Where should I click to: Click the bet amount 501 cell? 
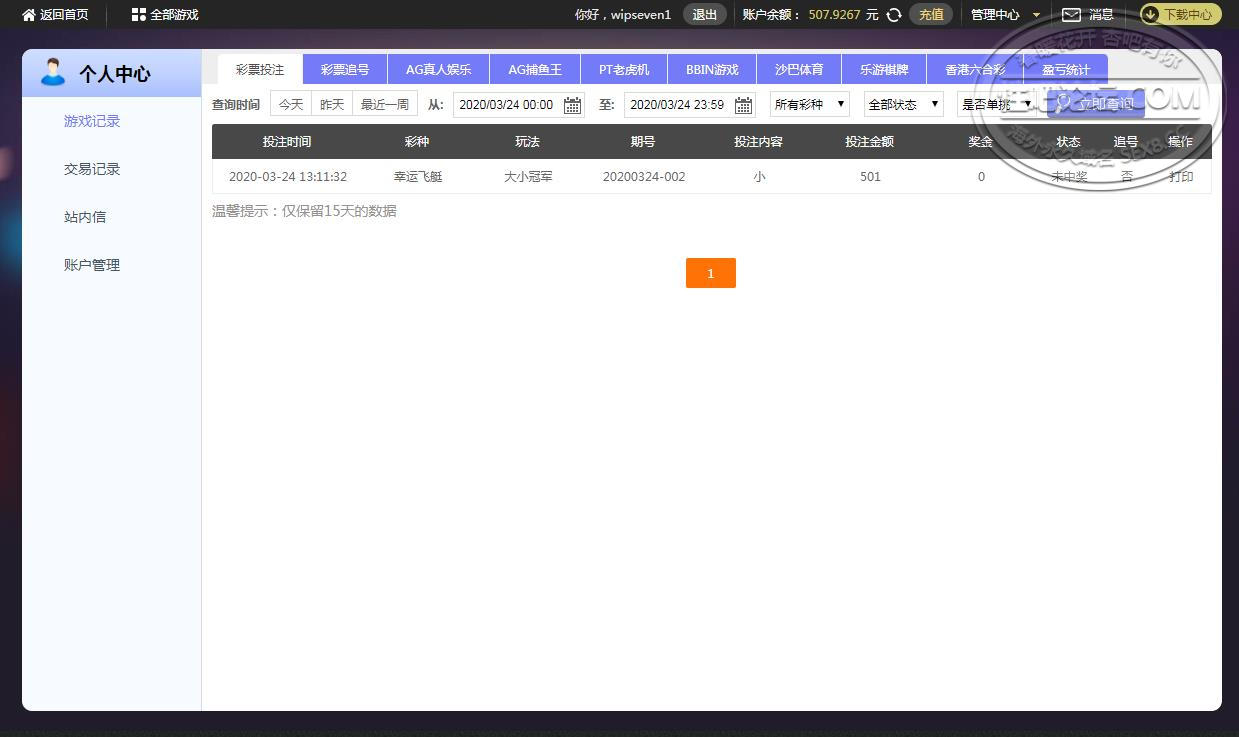pos(870,177)
